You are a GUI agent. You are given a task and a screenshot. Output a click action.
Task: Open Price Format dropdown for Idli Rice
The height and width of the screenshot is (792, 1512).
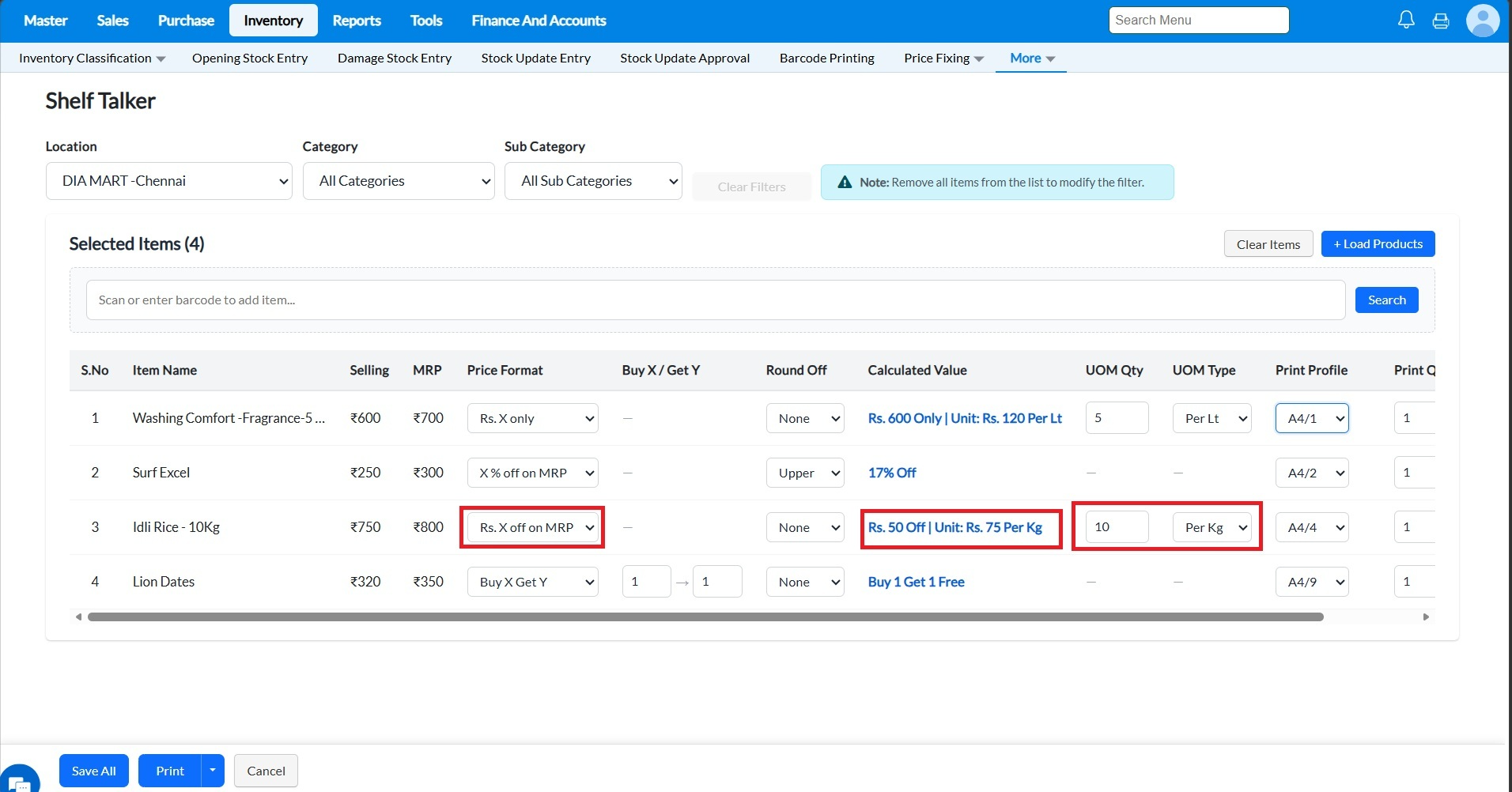coord(533,527)
